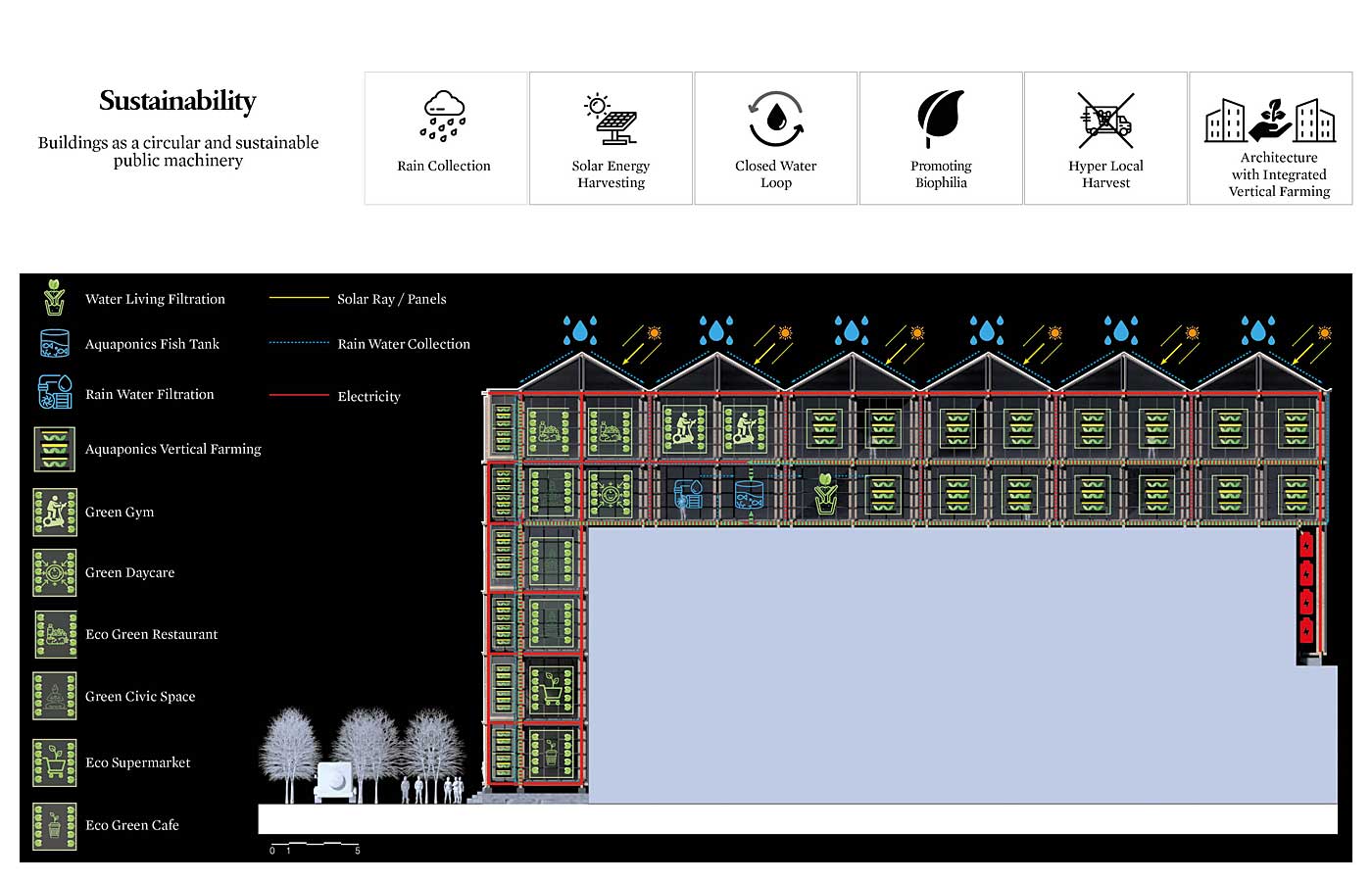The width and height of the screenshot is (1372, 882).
Task: Select the Green Daycare legend icon
Action: pos(55,573)
